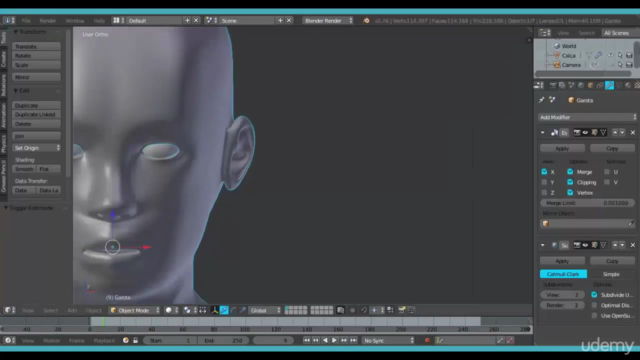The height and width of the screenshot is (360, 640).
Task: Click the OpenGL render image icon
Action: pyautogui.click(x=402, y=310)
